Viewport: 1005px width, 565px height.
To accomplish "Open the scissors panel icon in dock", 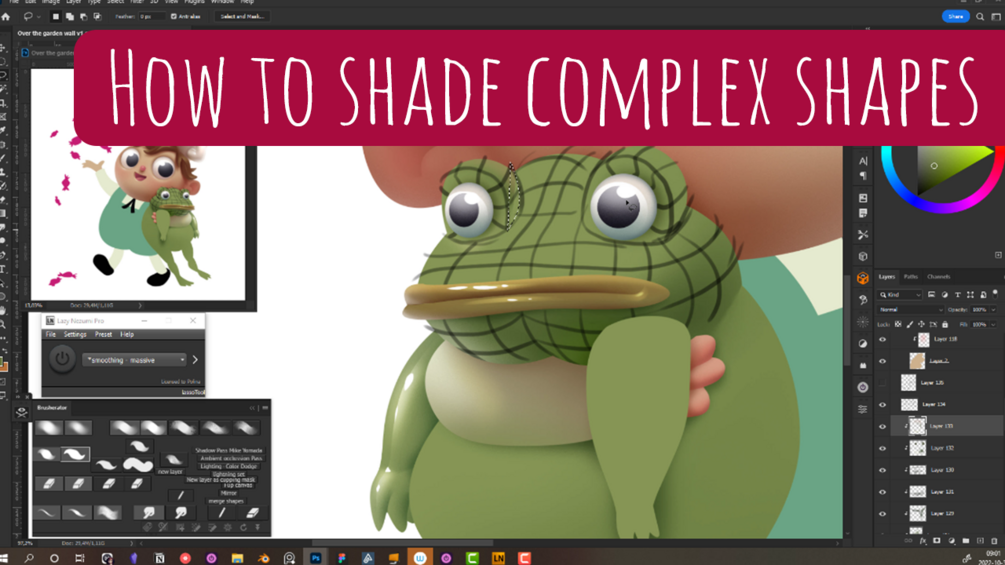I will (863, 234).
